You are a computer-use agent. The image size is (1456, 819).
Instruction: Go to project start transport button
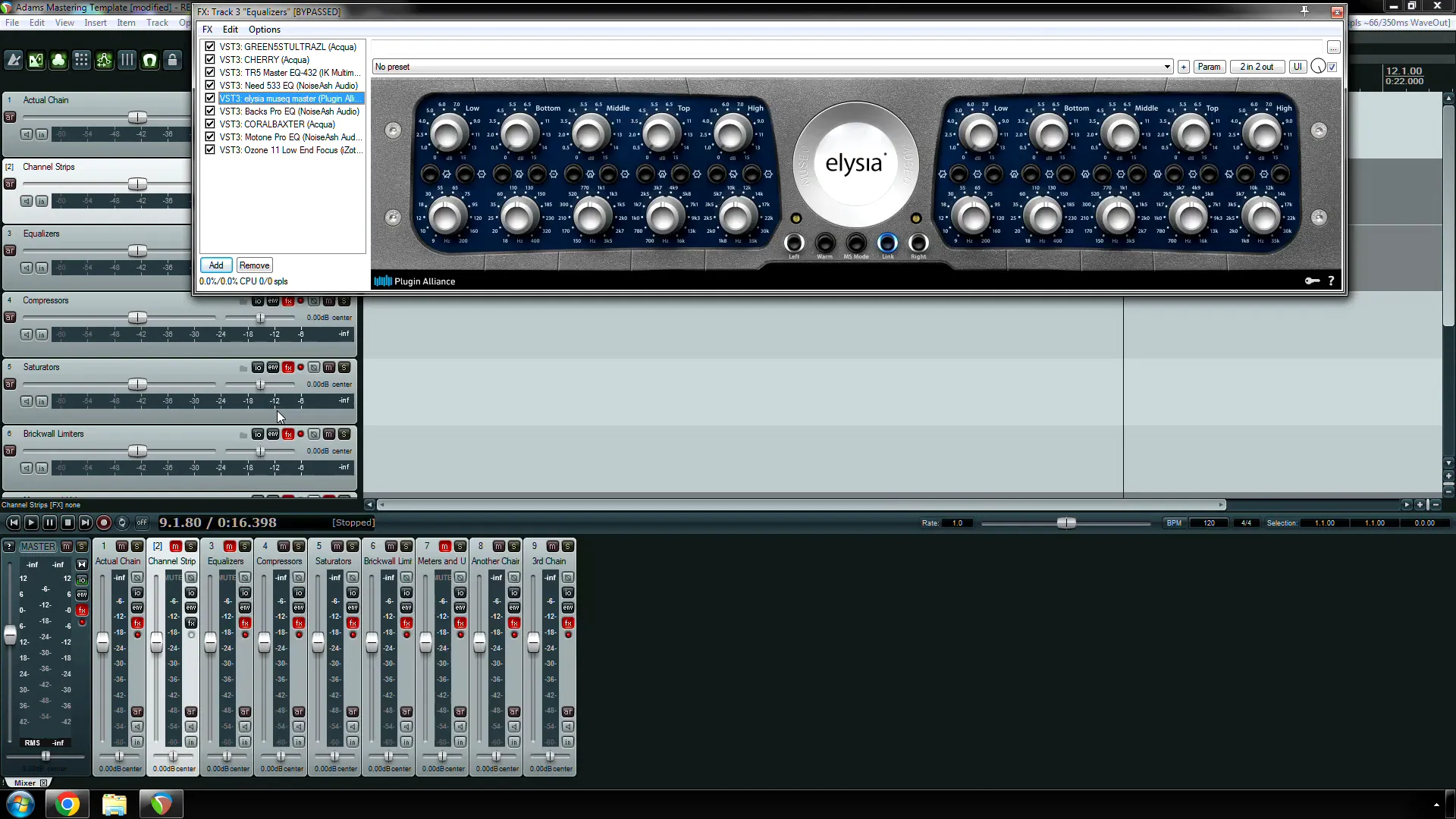coord(13,522)
